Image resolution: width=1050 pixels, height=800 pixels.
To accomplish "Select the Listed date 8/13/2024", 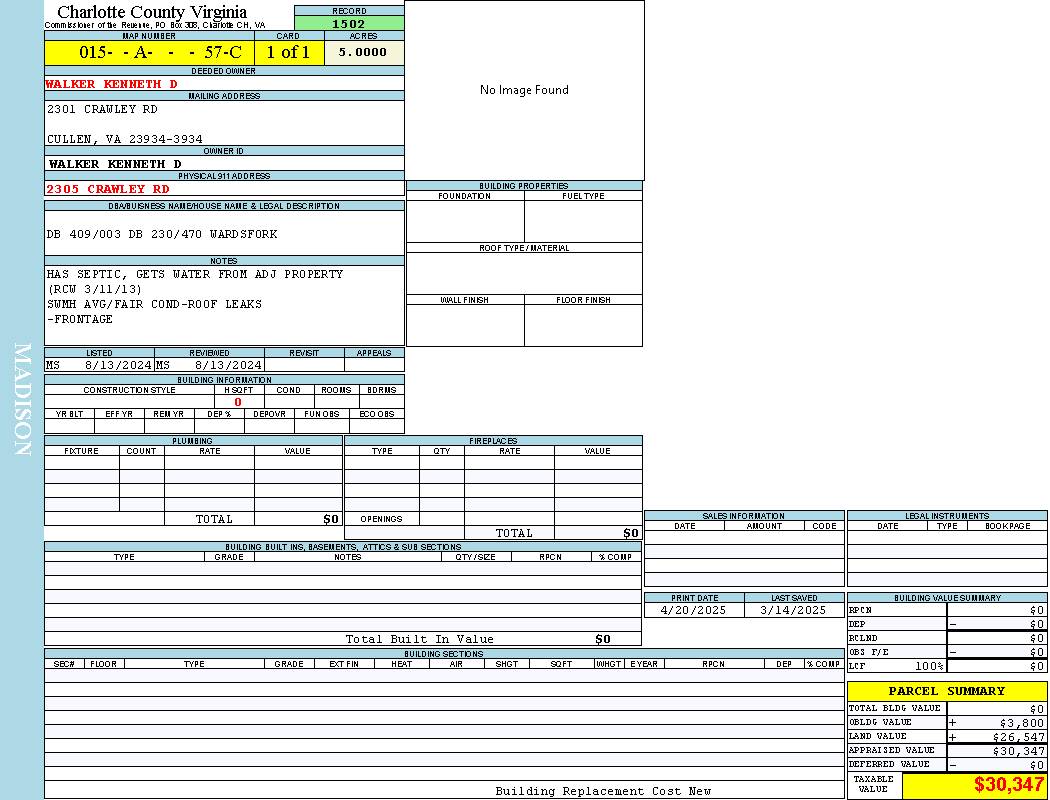I will coord(117,366).
